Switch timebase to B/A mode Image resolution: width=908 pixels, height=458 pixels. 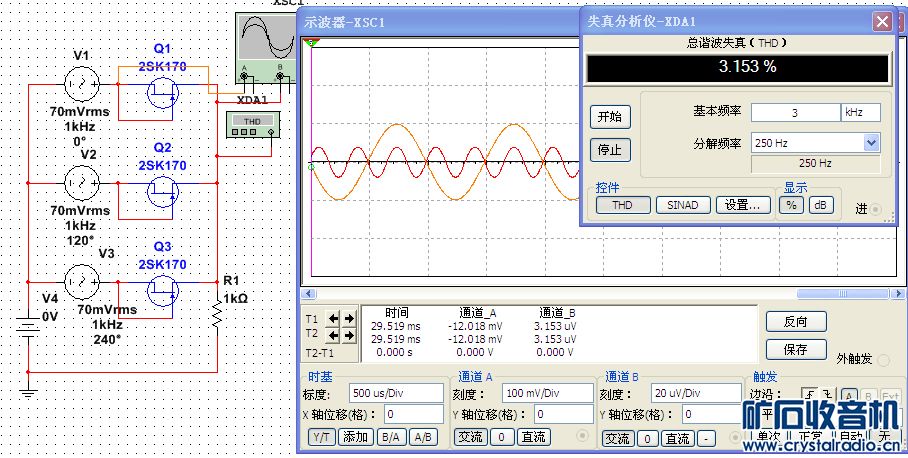[392, 437]
